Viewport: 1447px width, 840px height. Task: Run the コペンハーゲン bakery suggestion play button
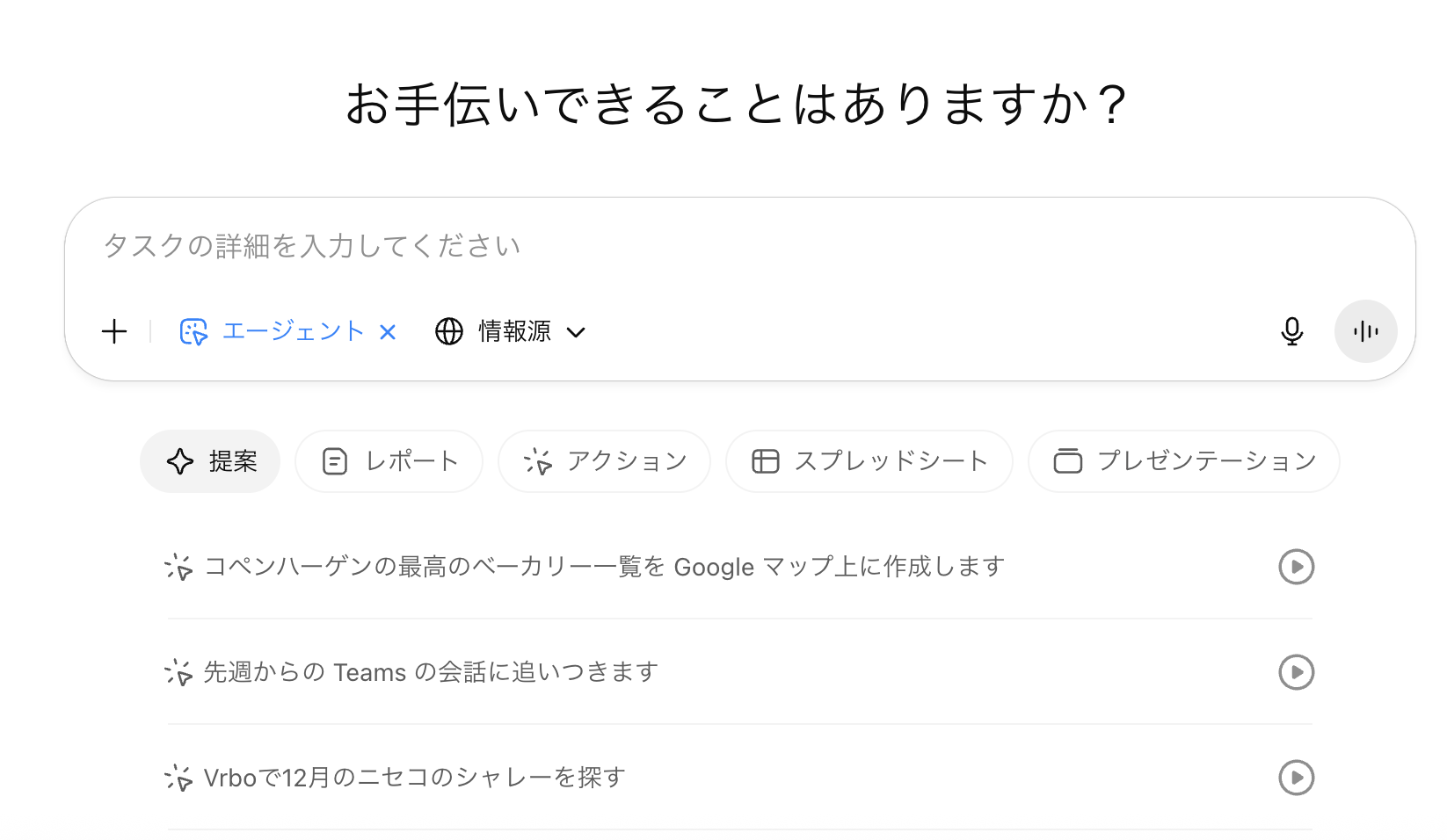[x=1296, y=567]
